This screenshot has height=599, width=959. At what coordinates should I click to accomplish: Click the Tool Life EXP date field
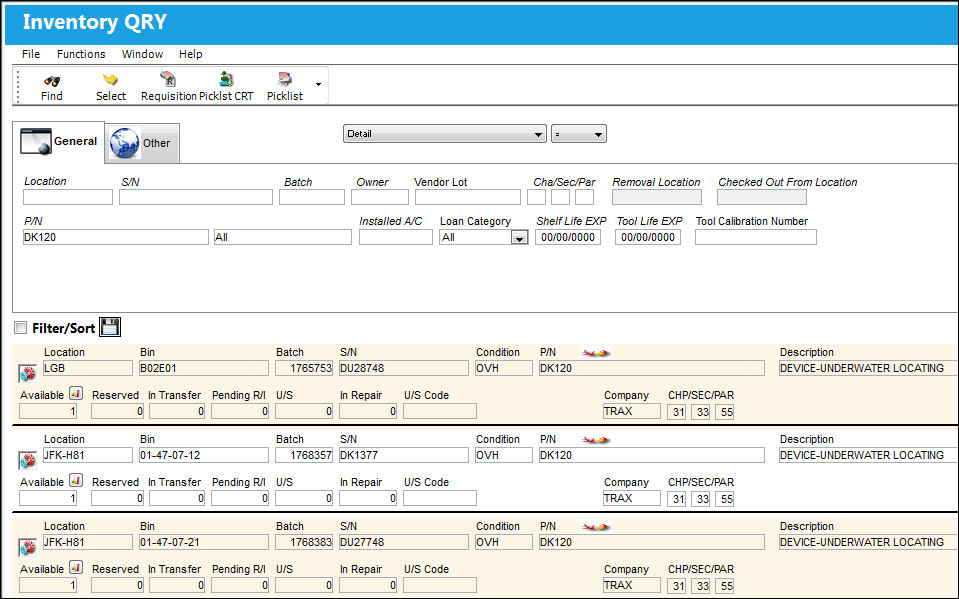(648, 237)
